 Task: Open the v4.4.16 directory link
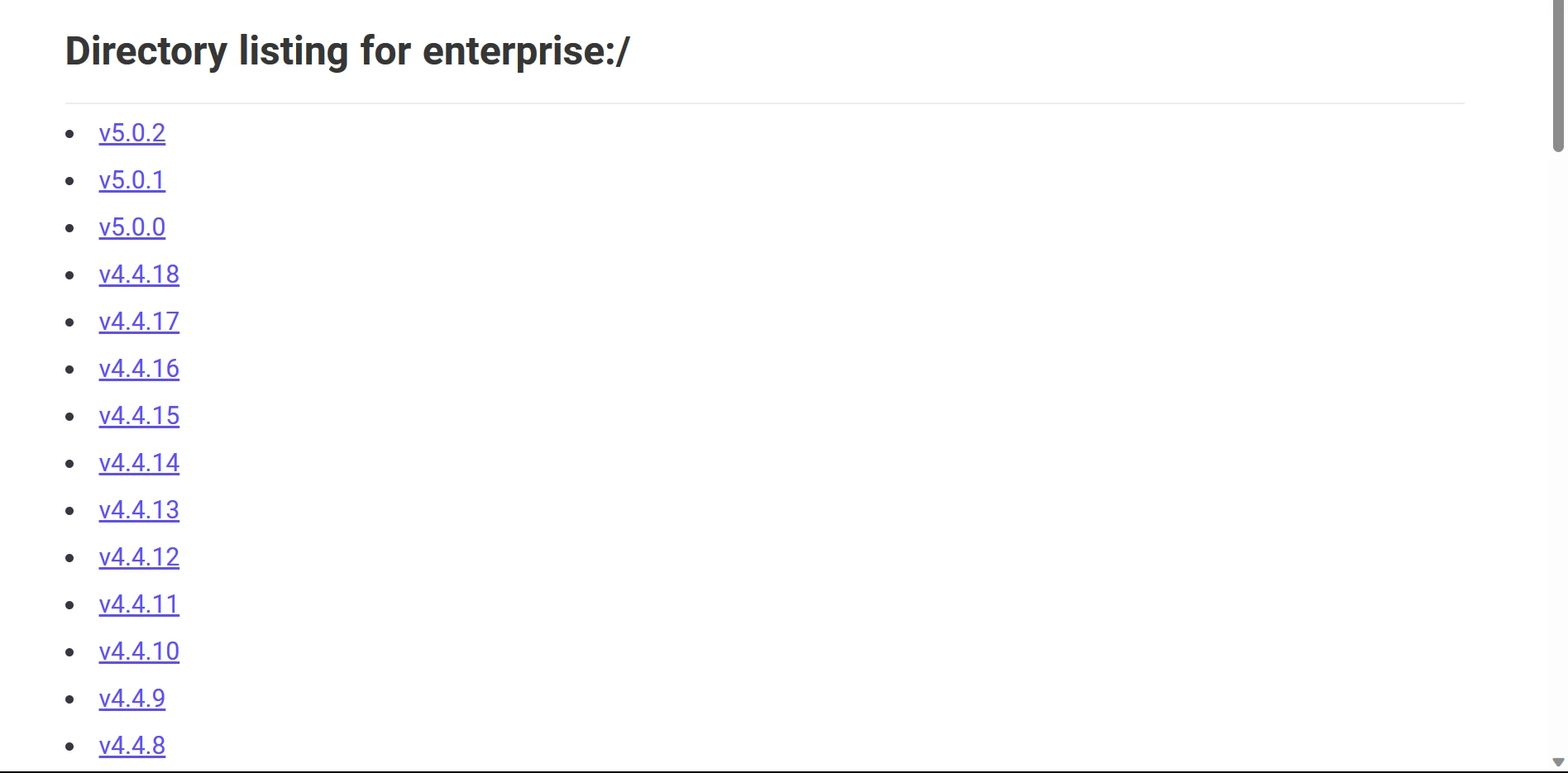tap(139, 369)
